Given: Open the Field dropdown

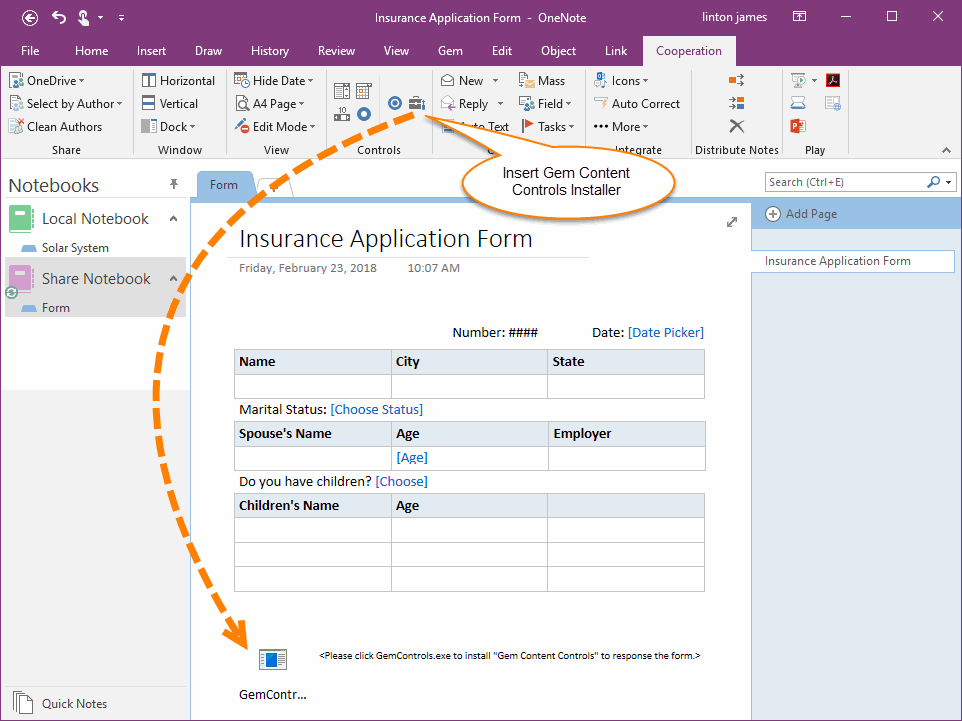Looking at the screenshot, I should point(545,104).
